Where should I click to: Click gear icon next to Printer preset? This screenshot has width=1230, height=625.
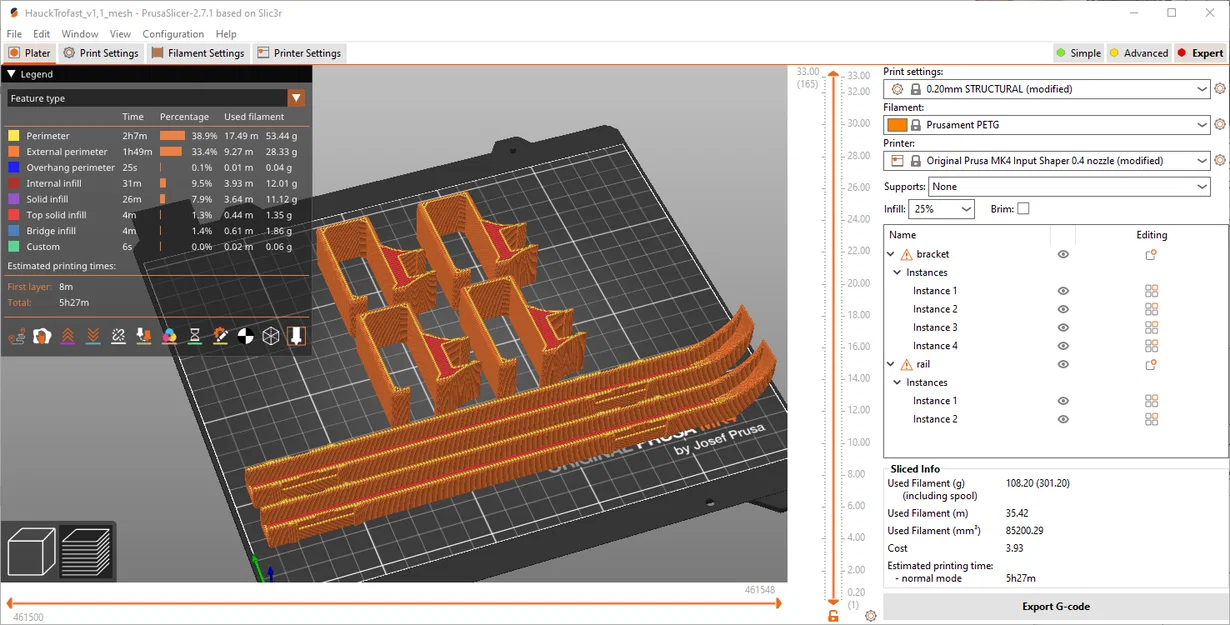(x=1220, y=161)
